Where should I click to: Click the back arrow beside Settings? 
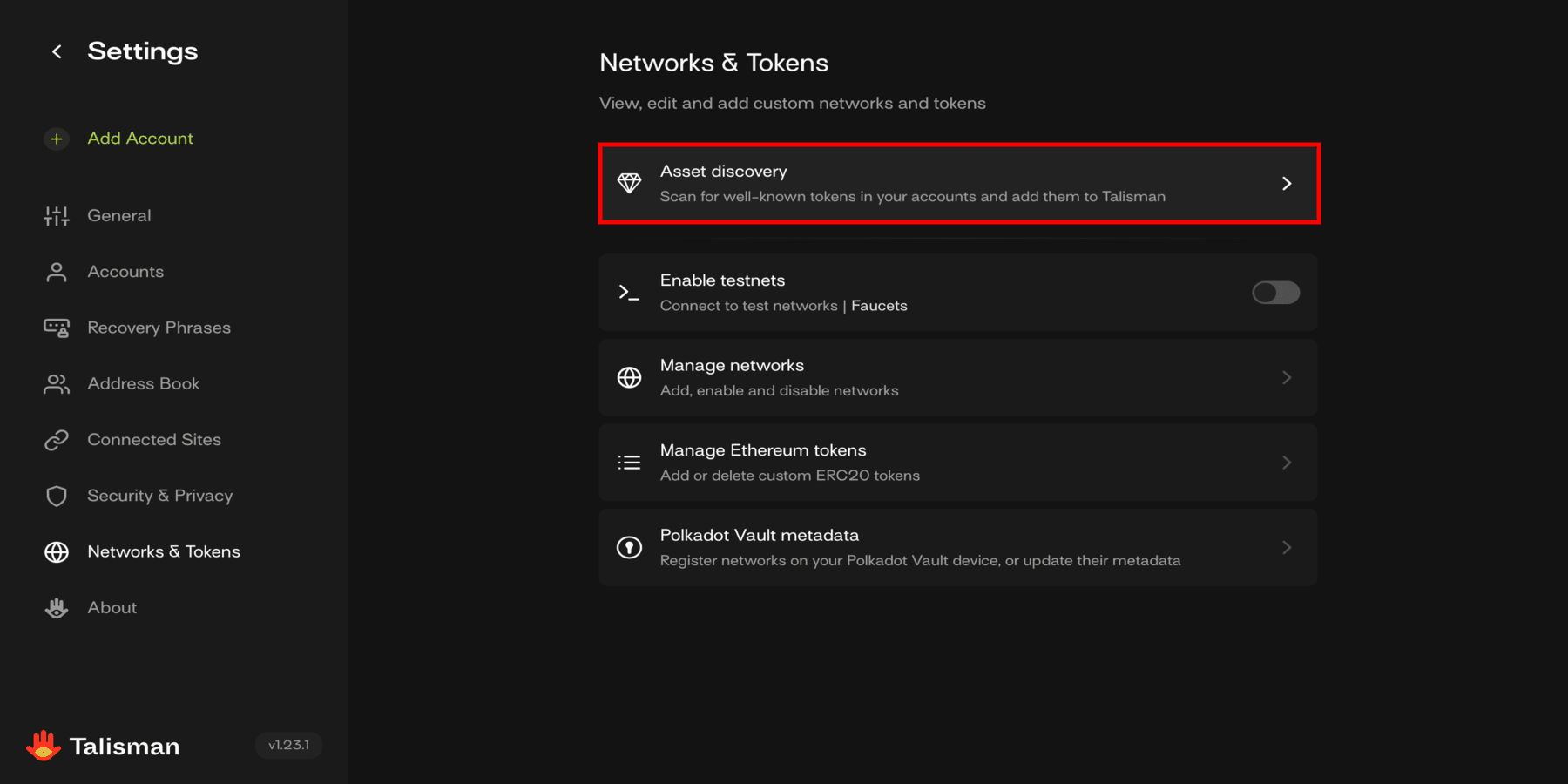[x=57, y=52]
